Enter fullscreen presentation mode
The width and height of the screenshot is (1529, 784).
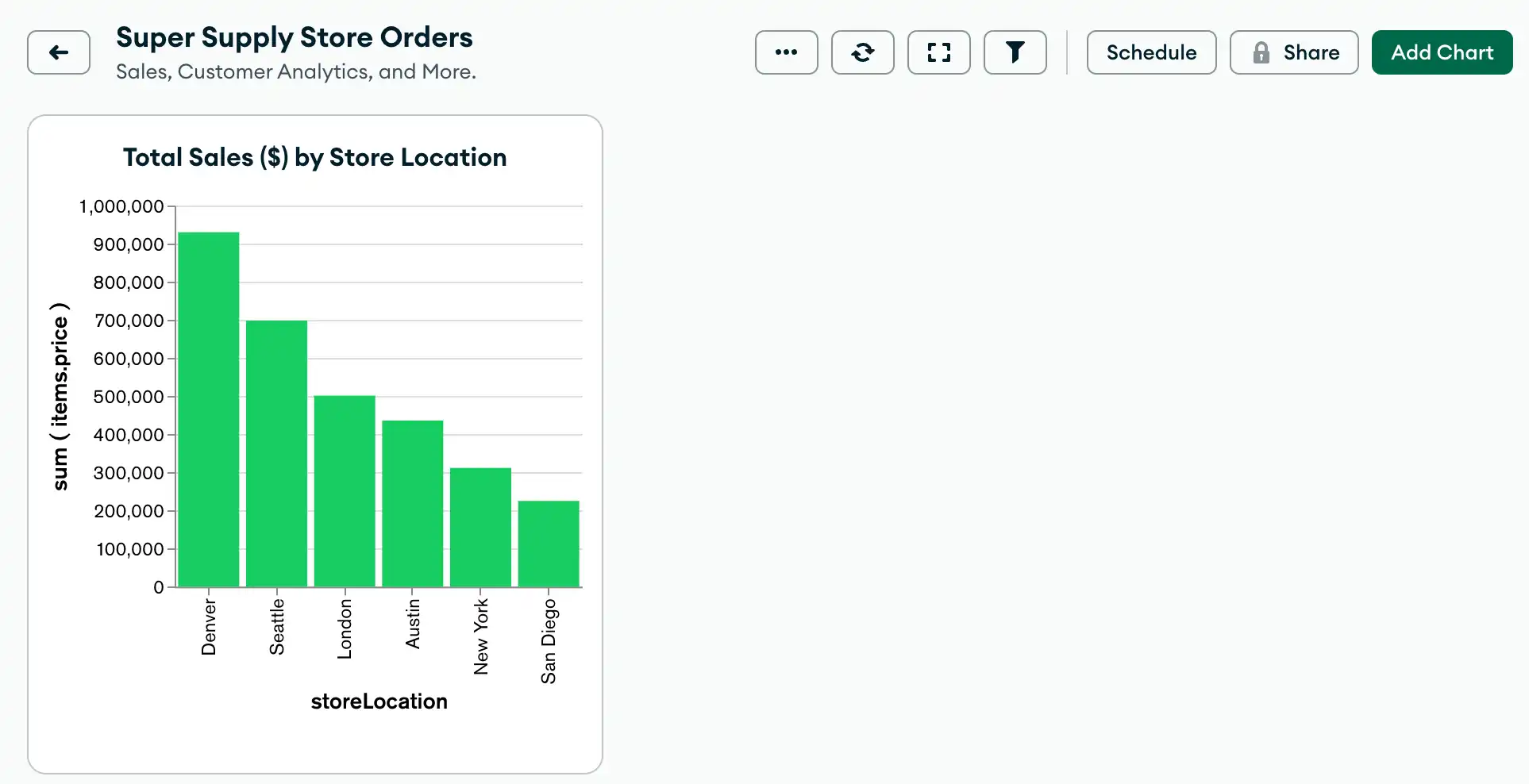tap(938, 52)
